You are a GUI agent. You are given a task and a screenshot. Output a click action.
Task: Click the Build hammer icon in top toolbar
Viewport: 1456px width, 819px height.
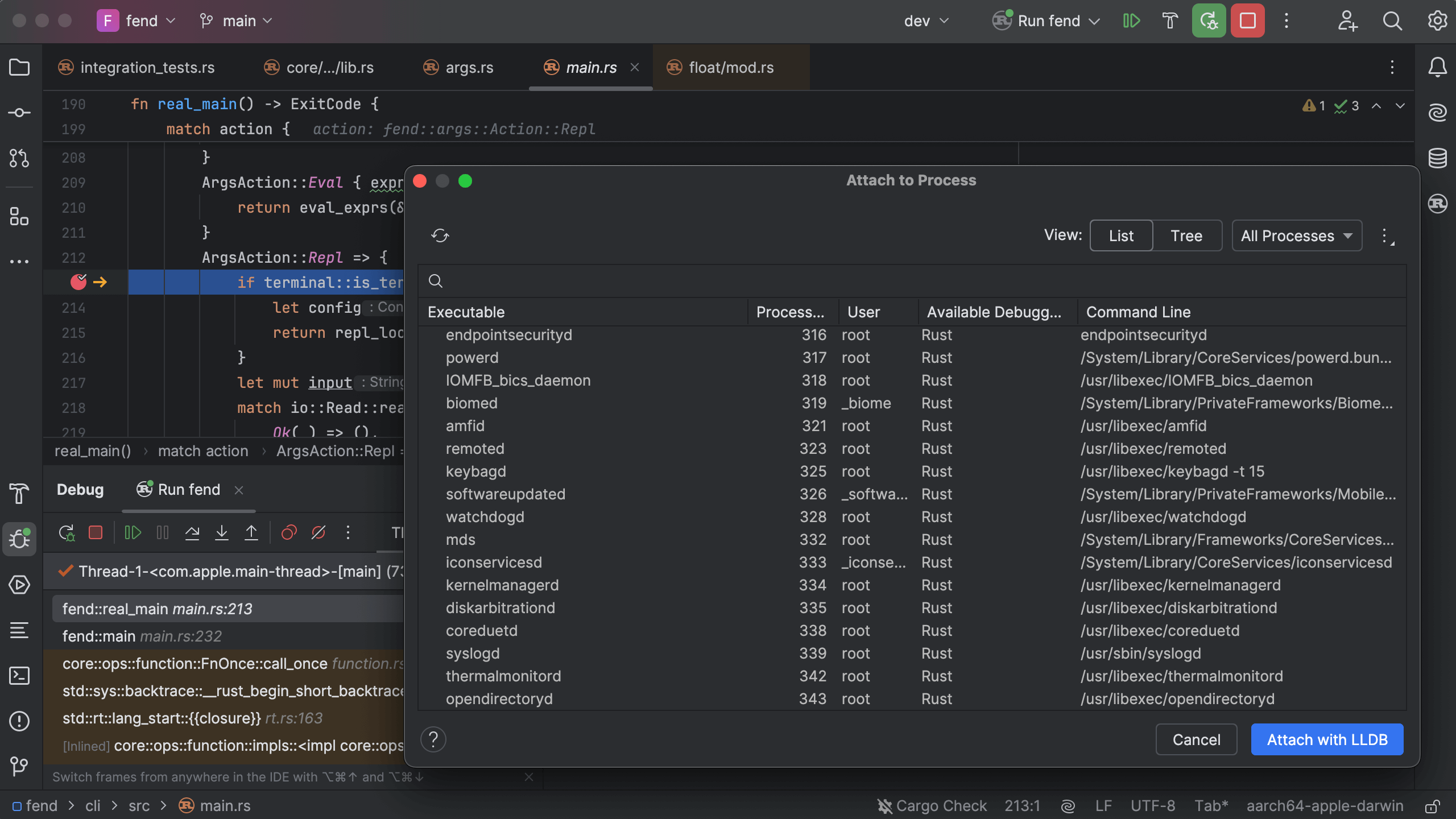pos(1169,21)
